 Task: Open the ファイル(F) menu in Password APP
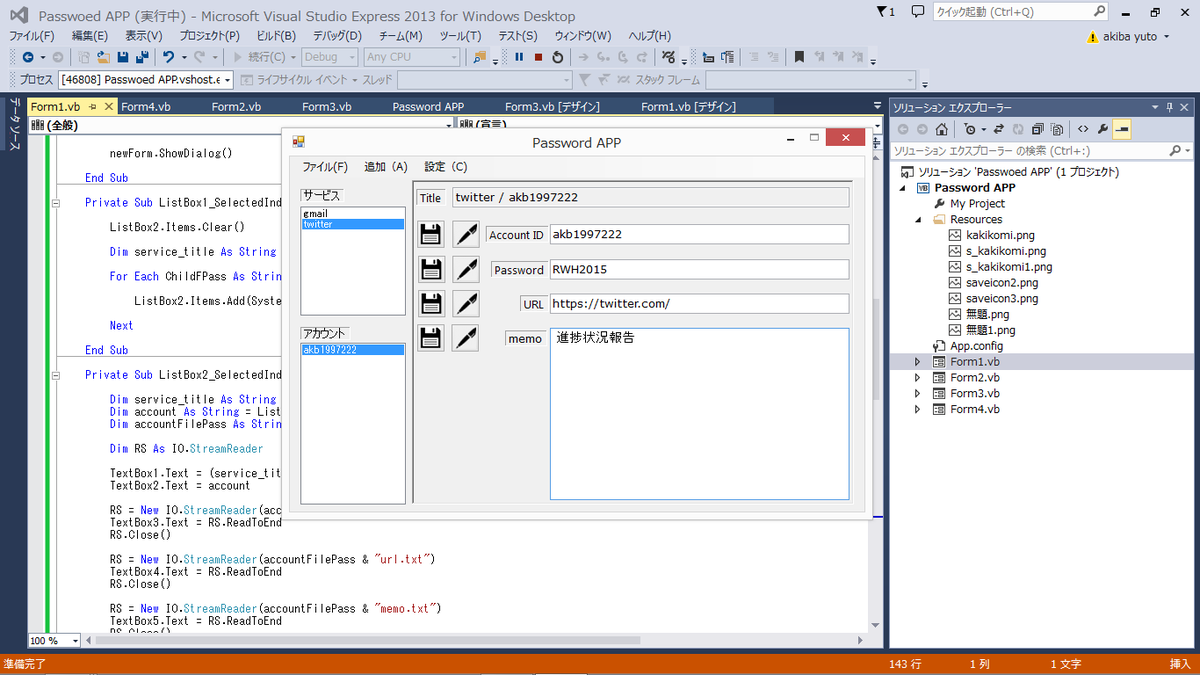coord(325,167)
